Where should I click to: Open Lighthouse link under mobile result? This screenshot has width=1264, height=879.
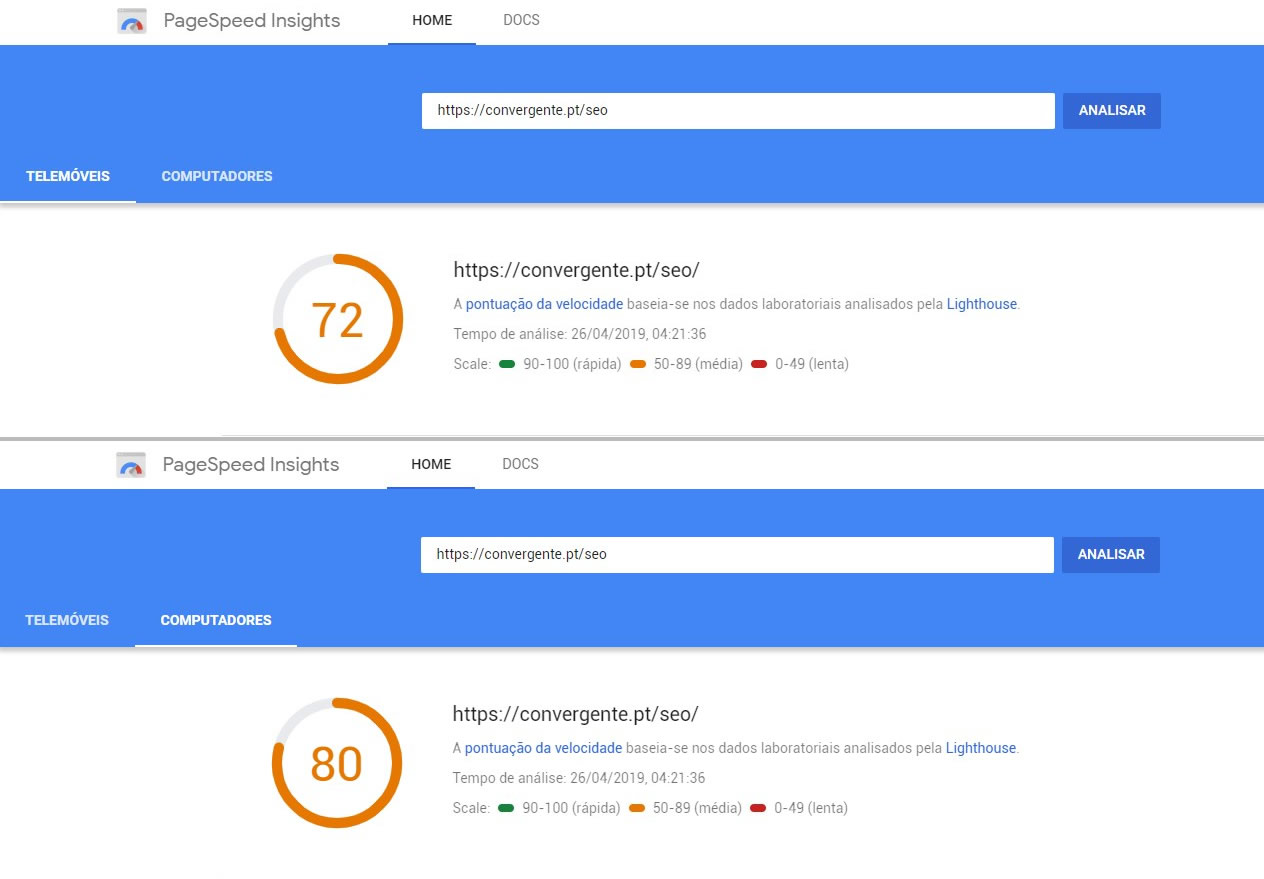pyautogui.click(x=982, y=305)
